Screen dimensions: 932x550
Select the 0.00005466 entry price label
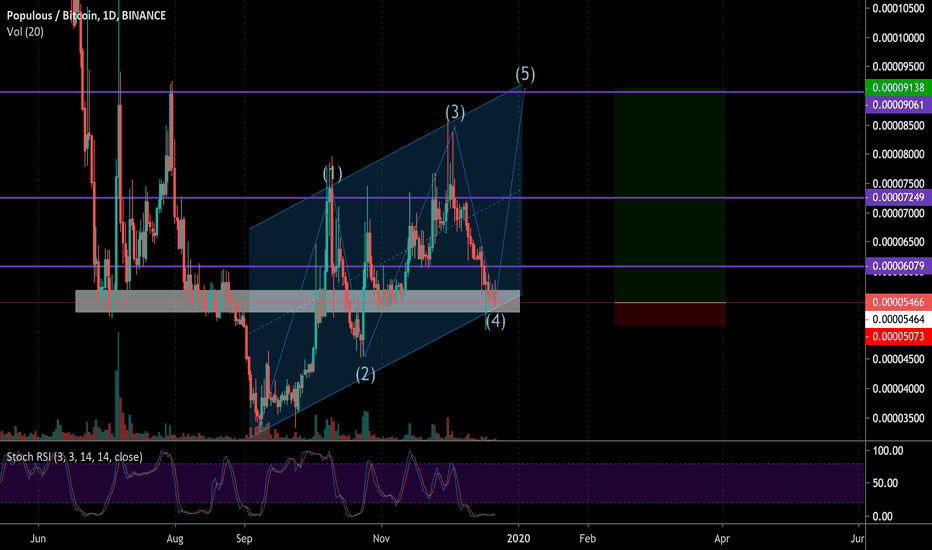click(x=898, y=302)
